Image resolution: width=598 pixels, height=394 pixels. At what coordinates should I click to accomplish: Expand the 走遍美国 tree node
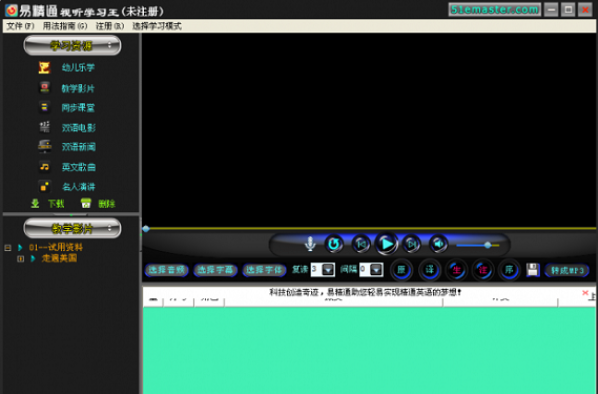[21, 259]
